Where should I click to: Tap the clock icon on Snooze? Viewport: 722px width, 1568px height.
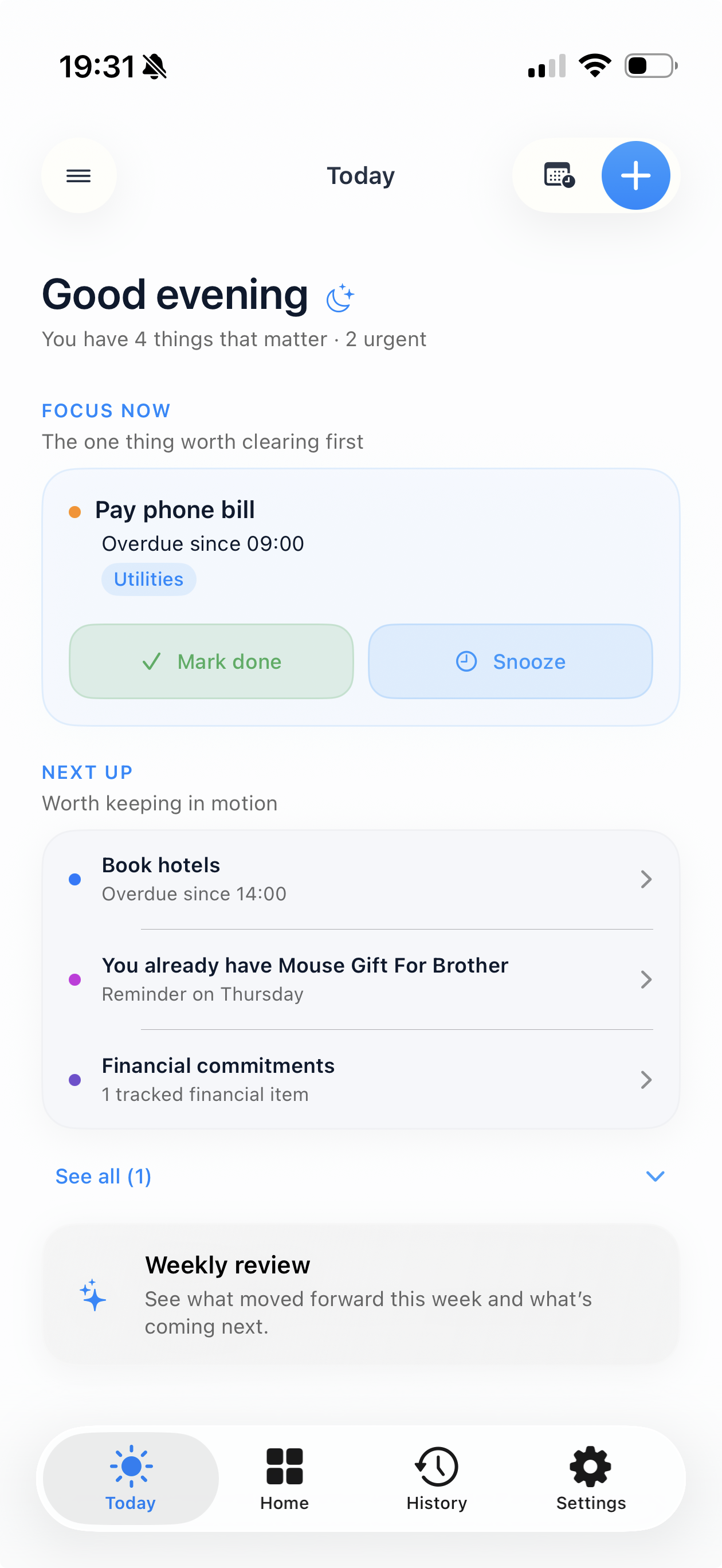(x=466, y=661)
